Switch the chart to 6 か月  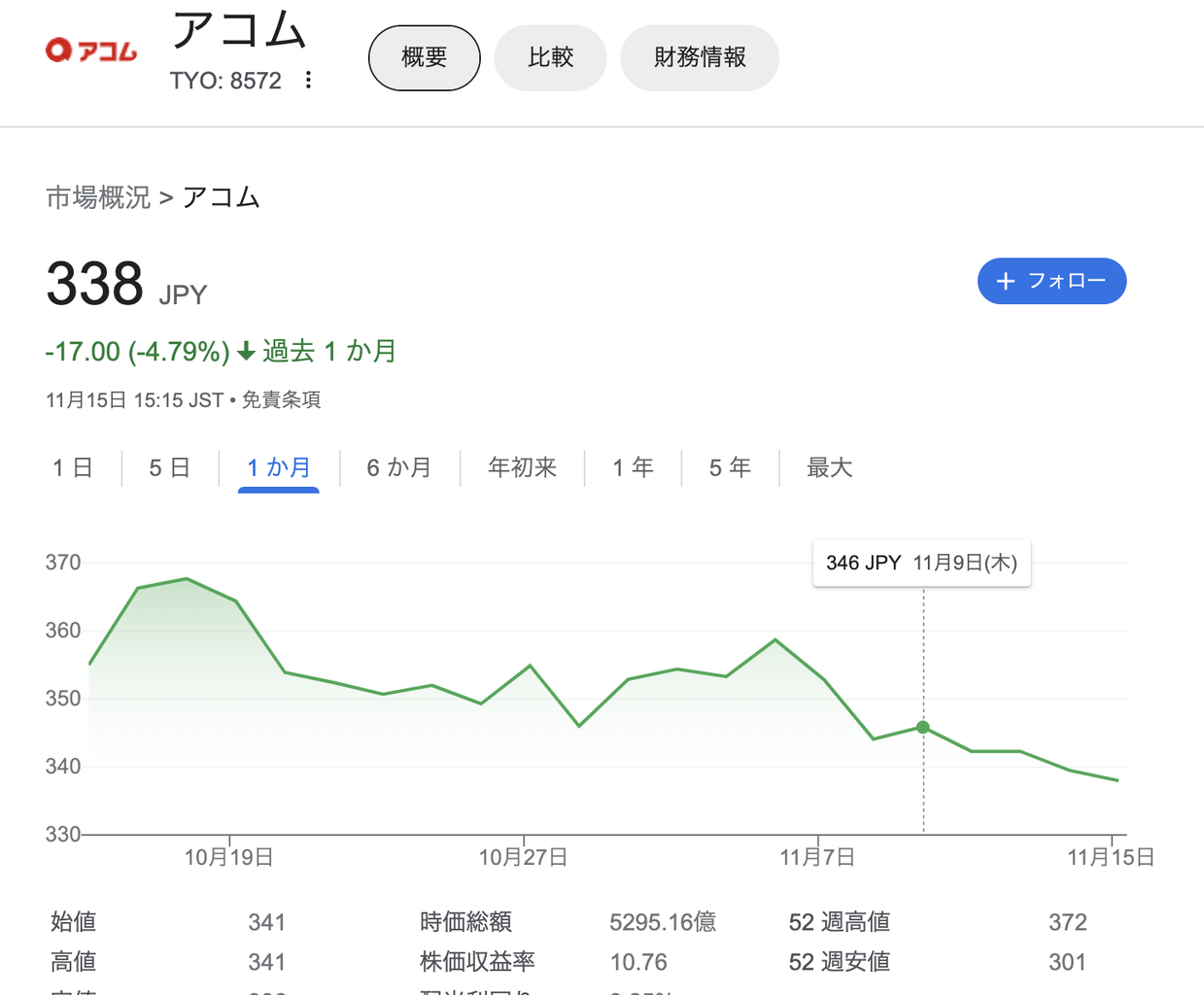(399, 468)
